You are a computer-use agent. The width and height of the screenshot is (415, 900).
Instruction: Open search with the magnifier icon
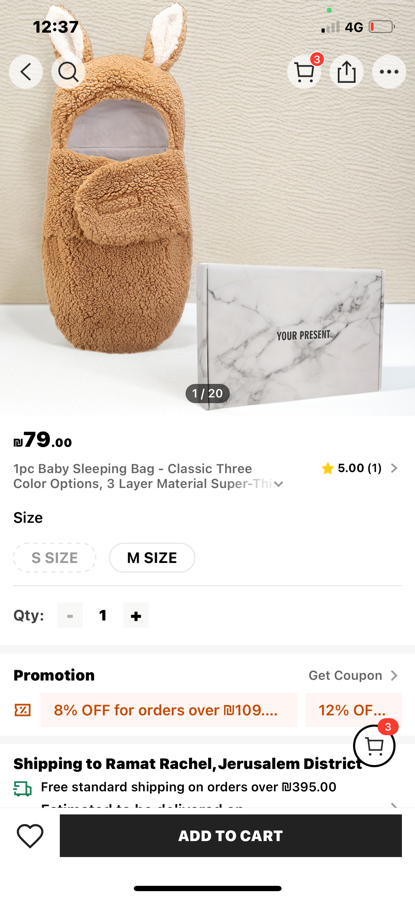[68, 72]
